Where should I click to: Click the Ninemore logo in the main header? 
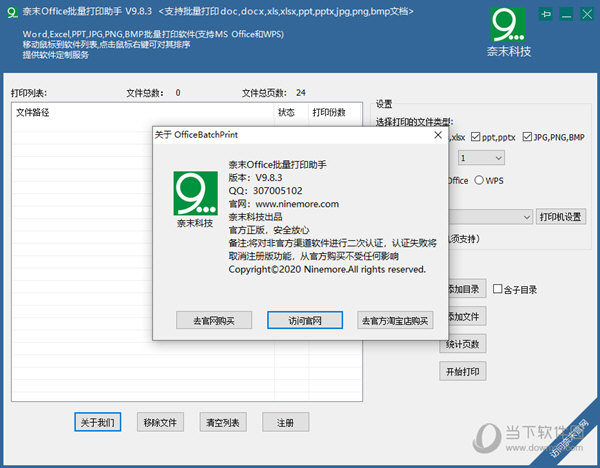point(508,25)
